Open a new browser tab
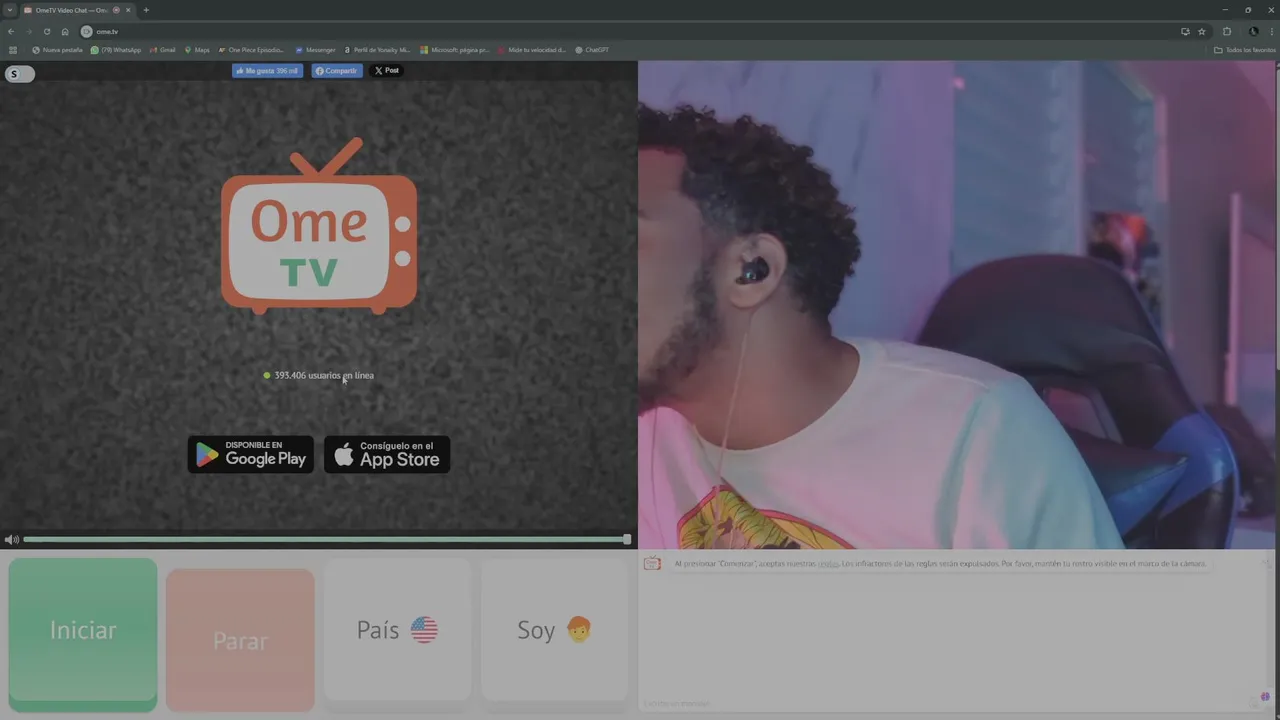Viewport: 1280px width, 720px height. [x=146, y=10]
